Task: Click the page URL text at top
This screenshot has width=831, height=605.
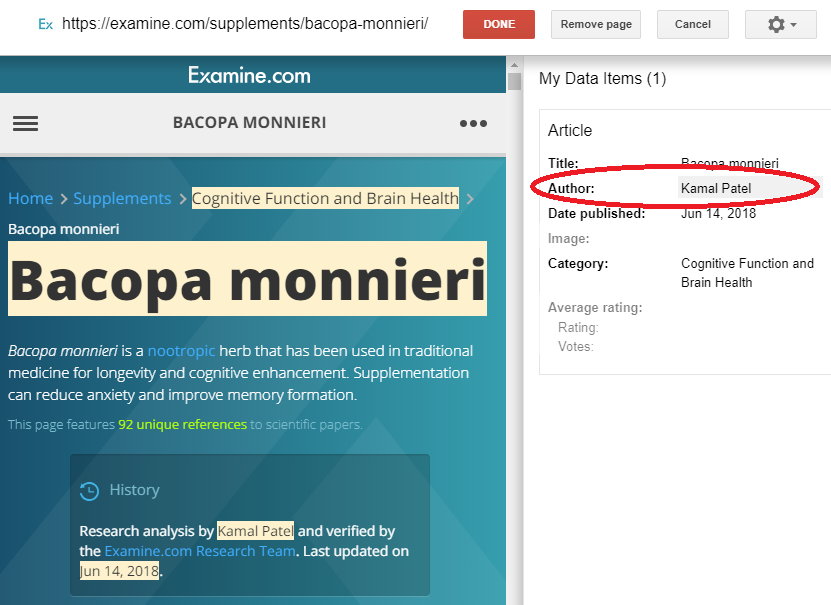Action: coord(245,24)
